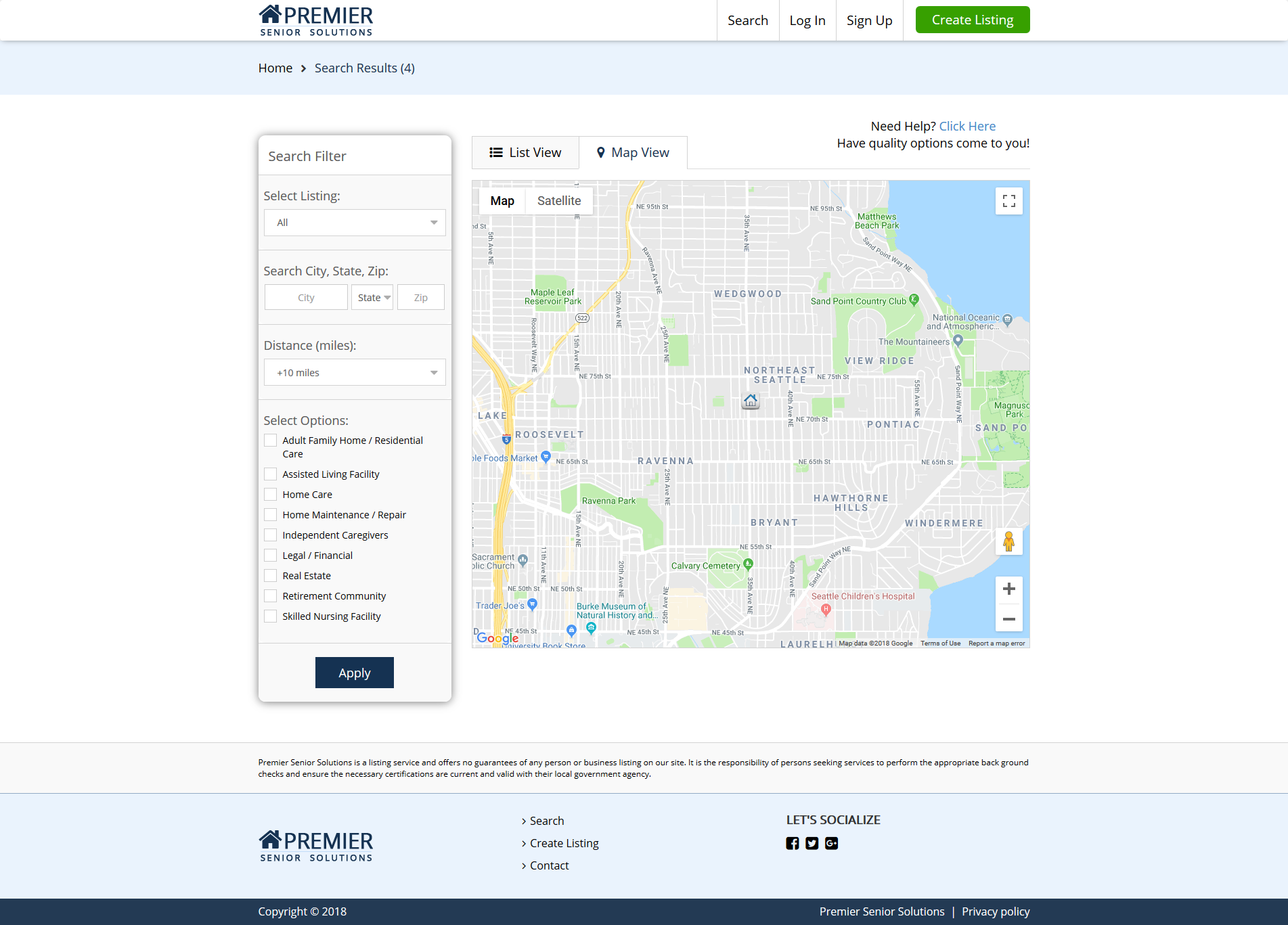Check Independent Caregivers option
The image size is (1288, 925).
coord(270,535)
